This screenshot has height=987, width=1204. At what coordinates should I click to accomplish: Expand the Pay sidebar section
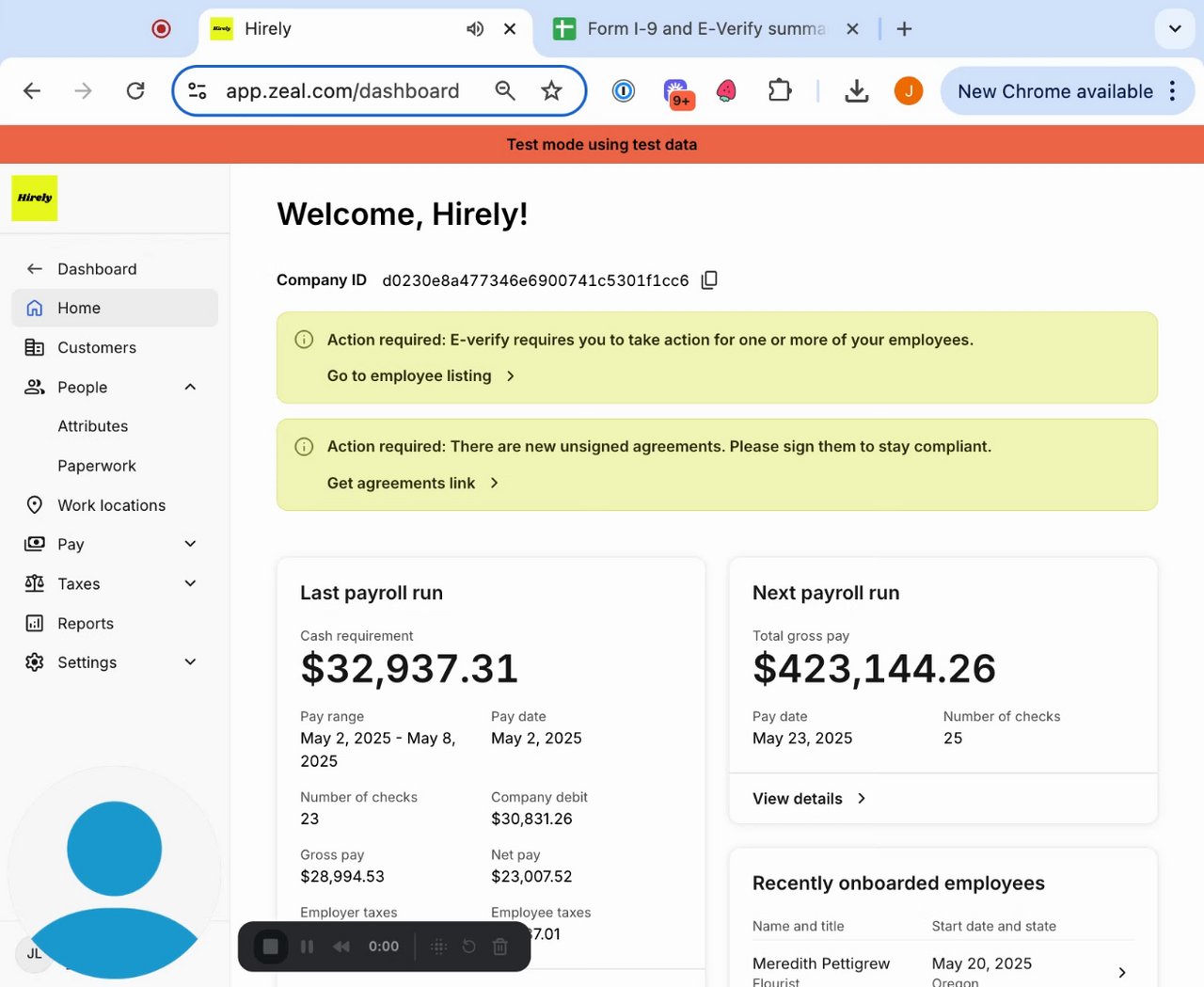tap(190, 544)
